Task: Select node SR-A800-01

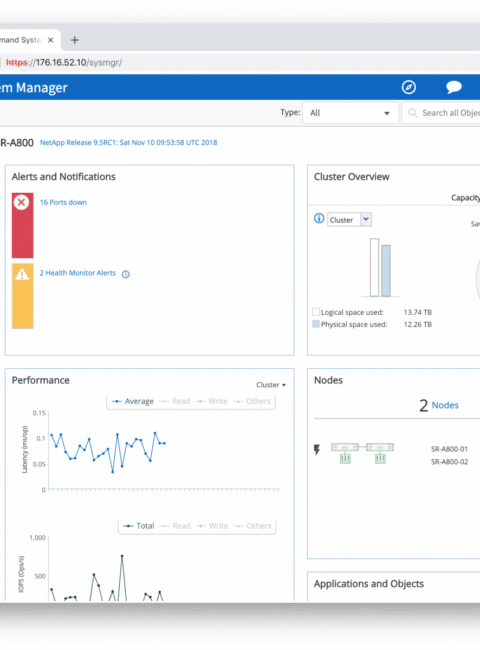Action: [449, 449]
